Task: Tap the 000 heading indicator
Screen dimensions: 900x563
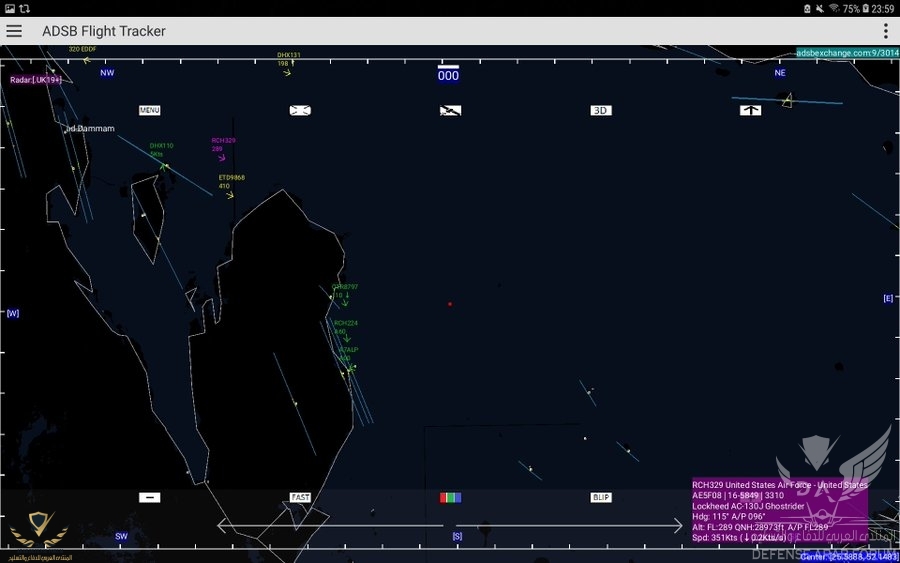Action: pyautogui.click(x=448, y=75)
